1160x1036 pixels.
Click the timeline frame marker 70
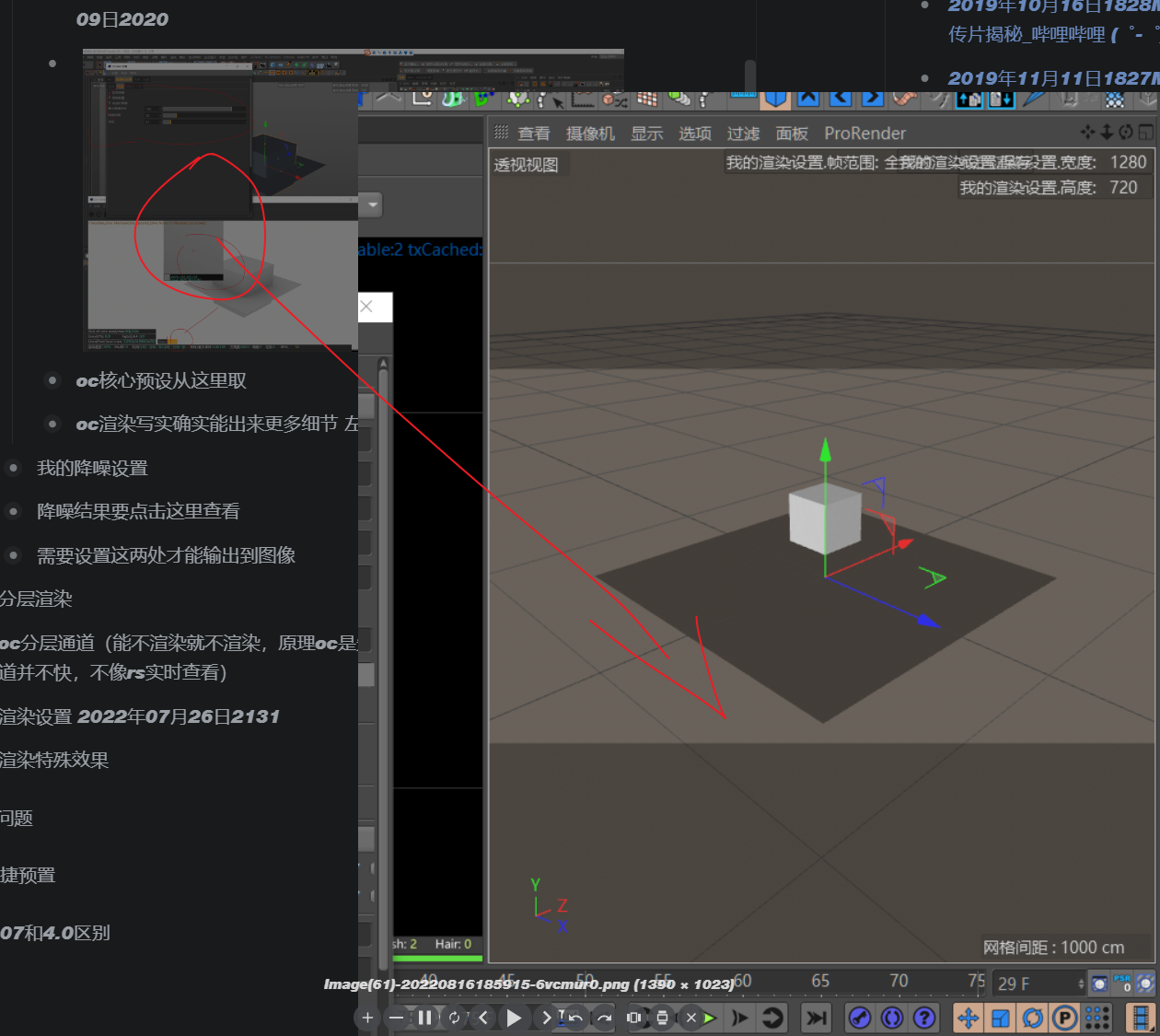(x=899, y=981)
